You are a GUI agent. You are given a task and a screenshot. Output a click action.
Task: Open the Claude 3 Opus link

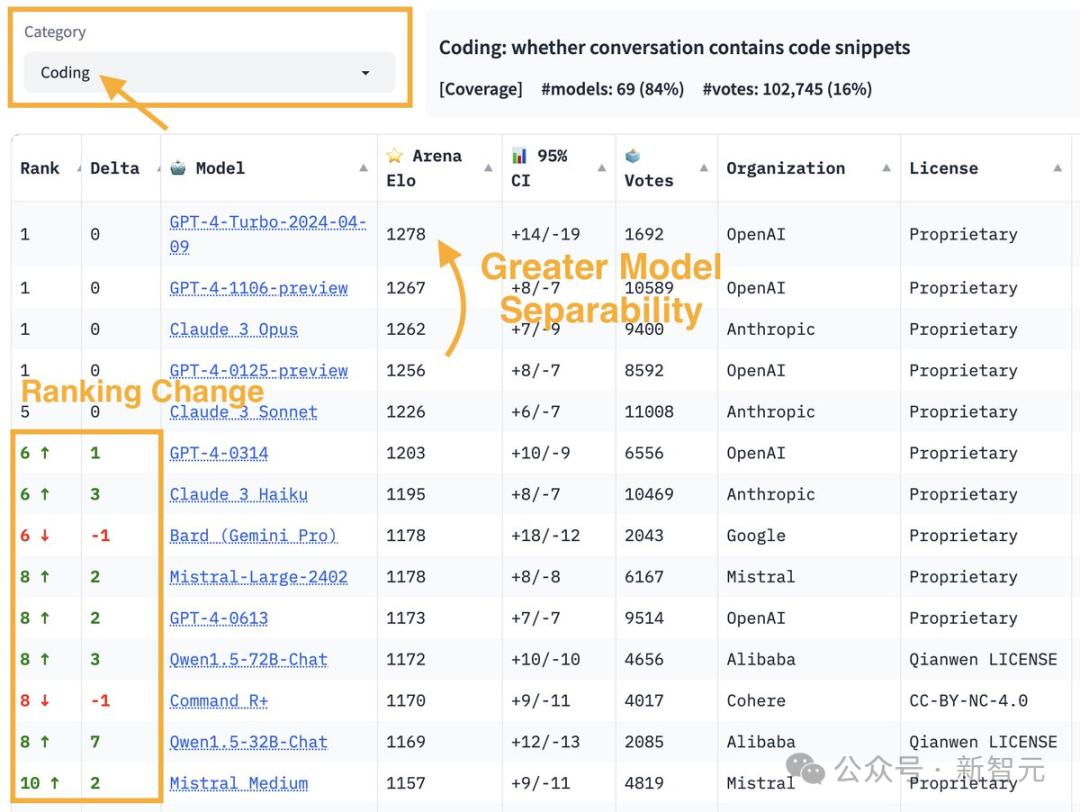[x=233, y=329]
